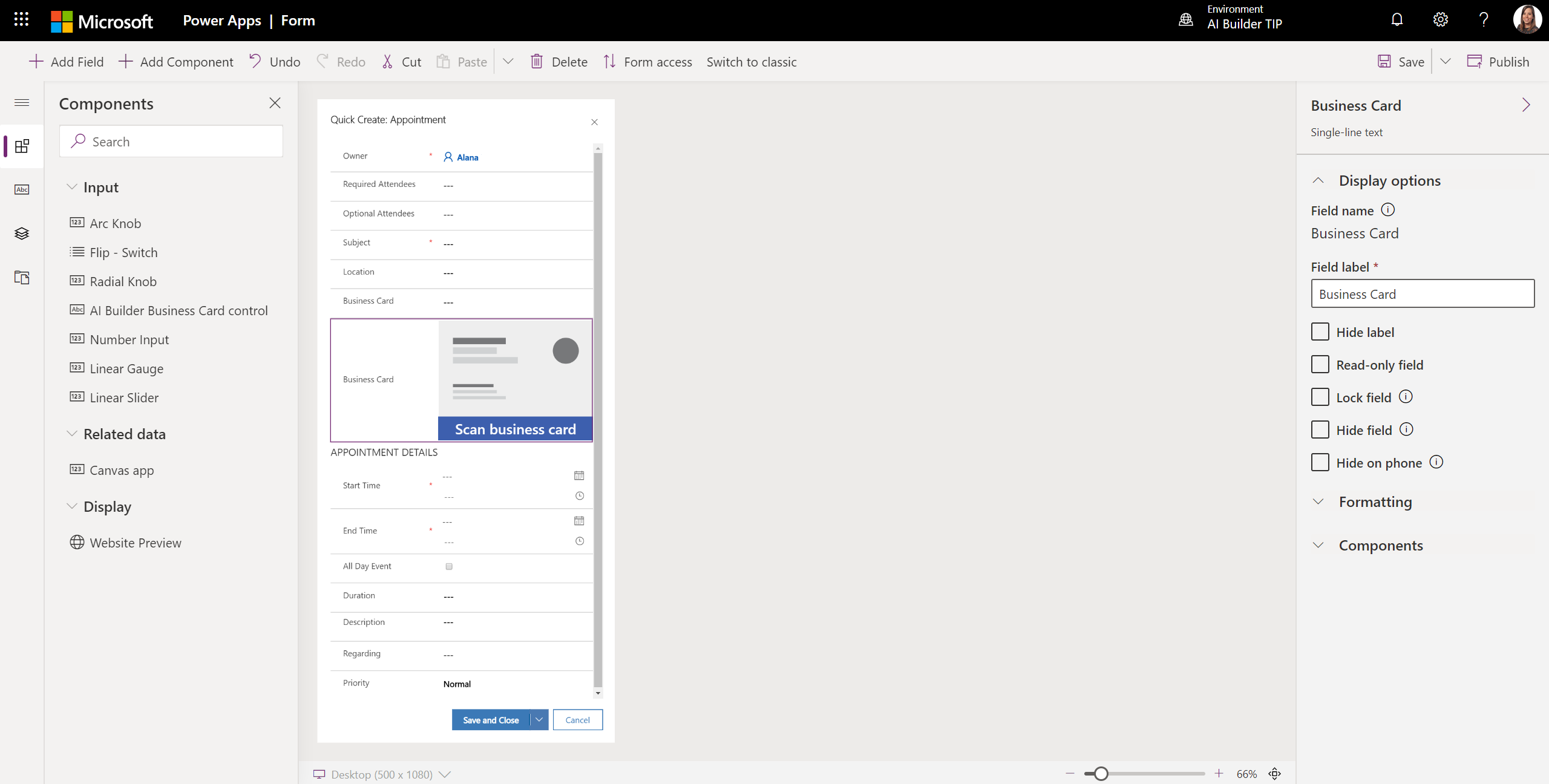Screen dimensions: 1549x784
Task: Open Form access settings
Action: [647, 62]
